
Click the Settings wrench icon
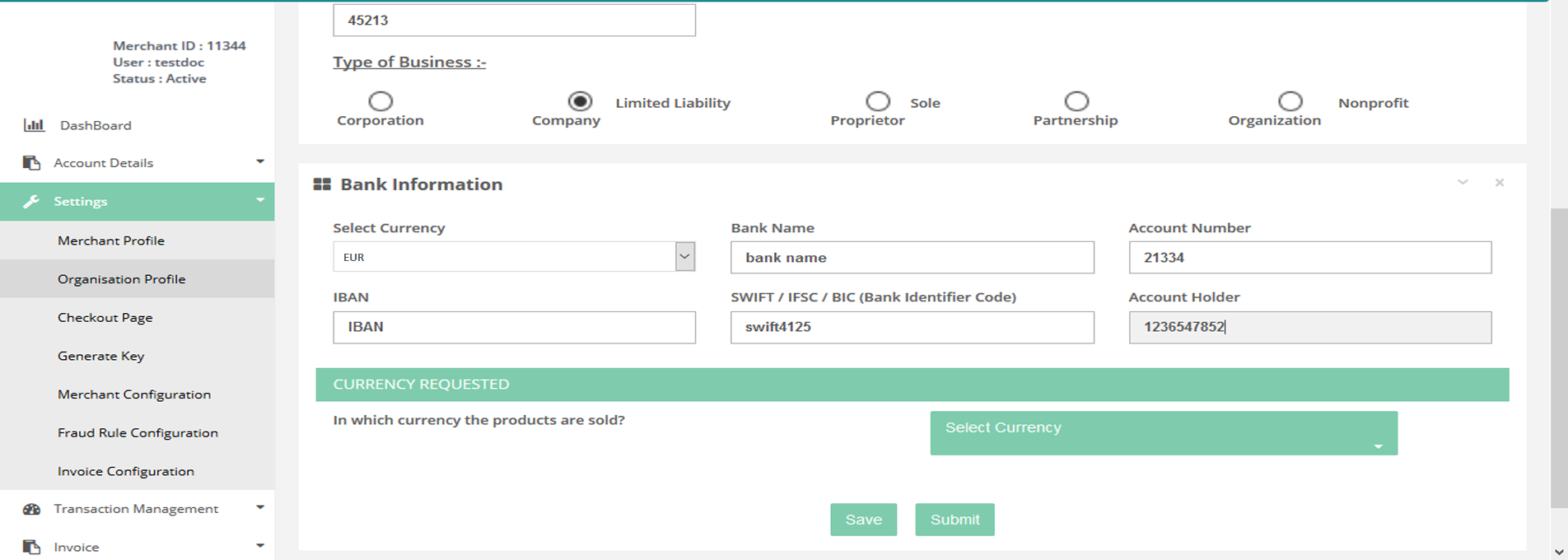click(31, 202)
